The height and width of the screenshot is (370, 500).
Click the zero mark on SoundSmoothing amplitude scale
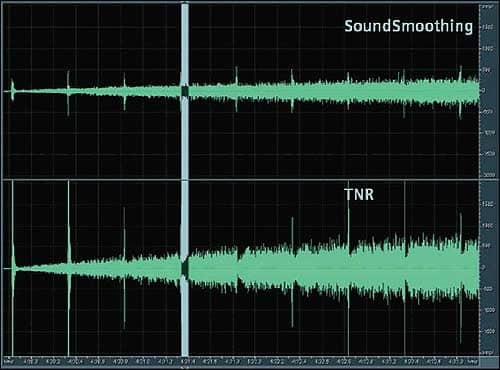click(x=484, y=91)
